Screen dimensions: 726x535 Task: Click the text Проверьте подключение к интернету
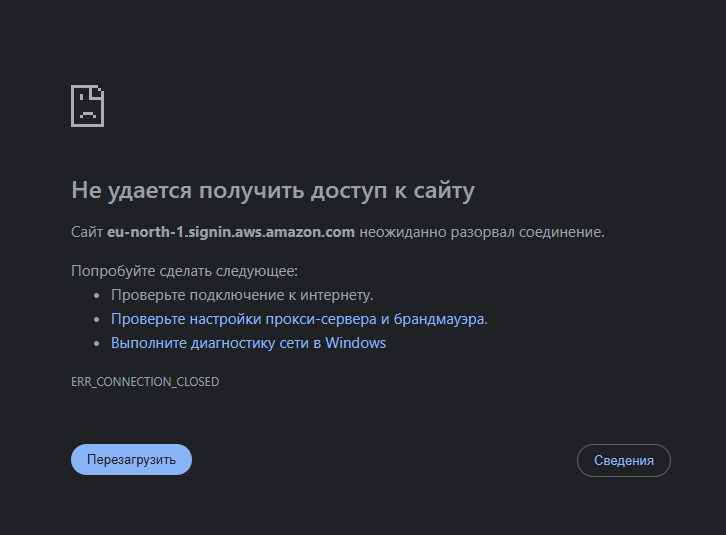point(242,295)
